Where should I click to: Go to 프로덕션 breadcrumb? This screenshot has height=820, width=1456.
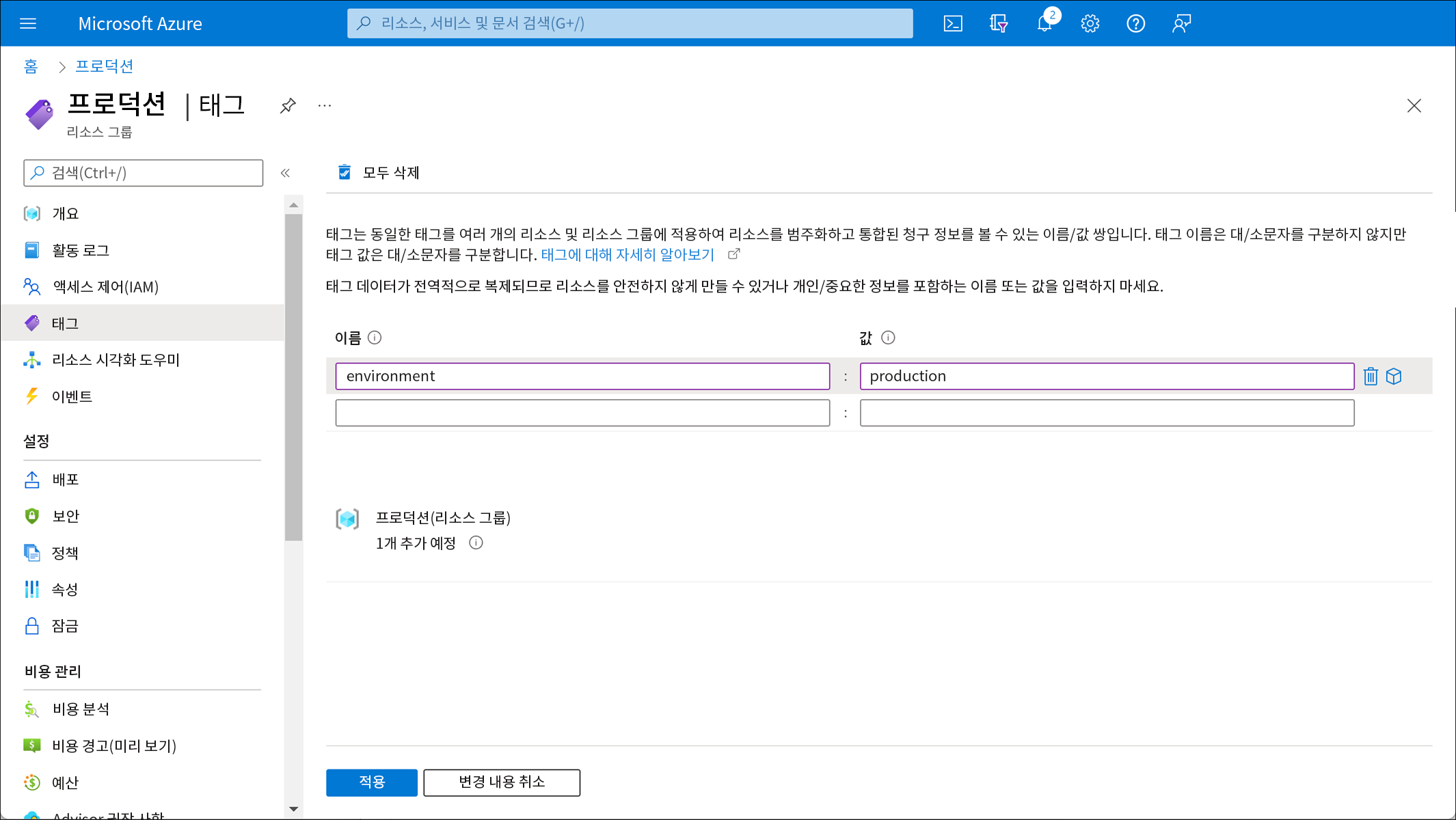pos(104,66)
